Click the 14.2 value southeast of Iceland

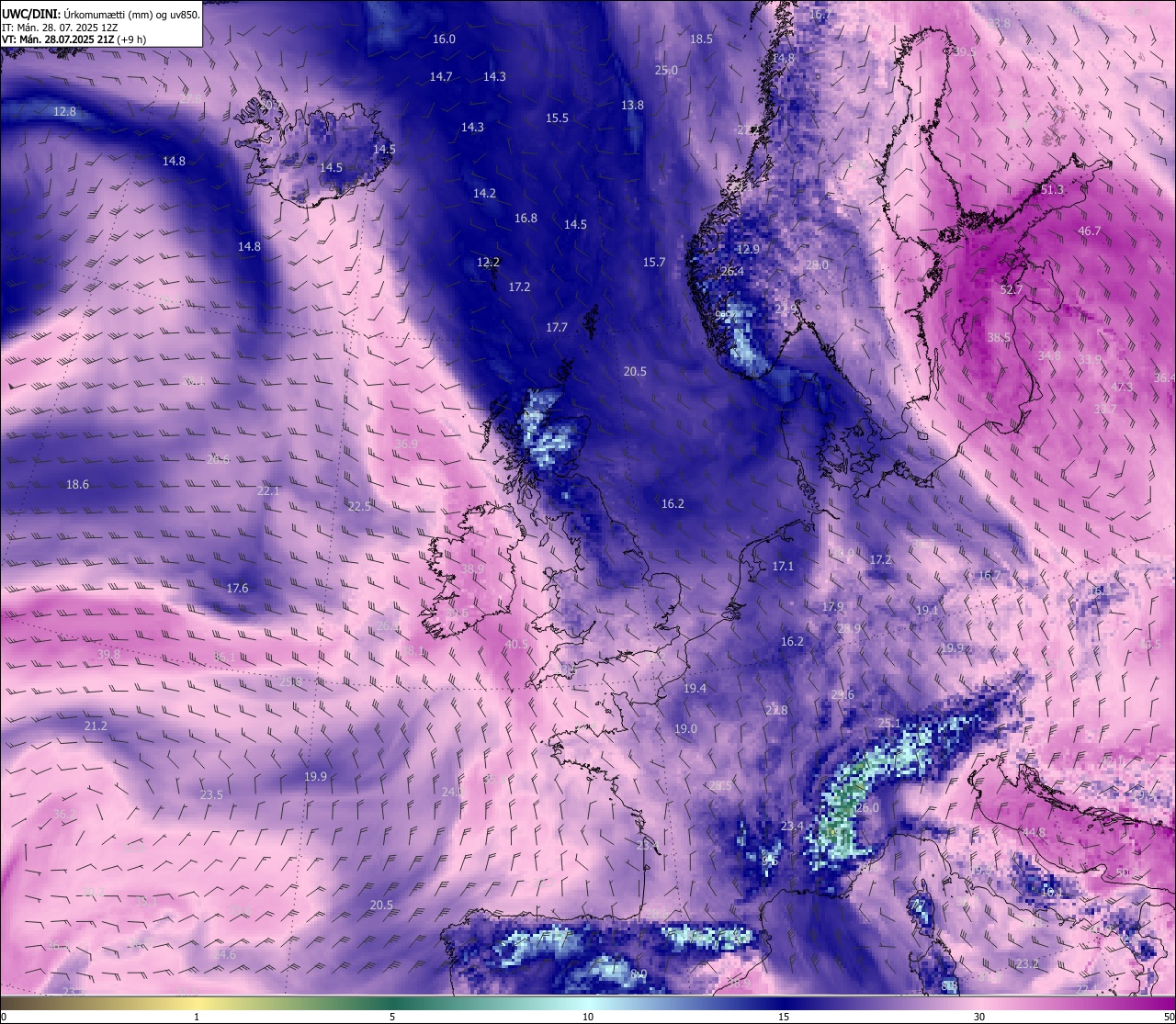[484, 193]
